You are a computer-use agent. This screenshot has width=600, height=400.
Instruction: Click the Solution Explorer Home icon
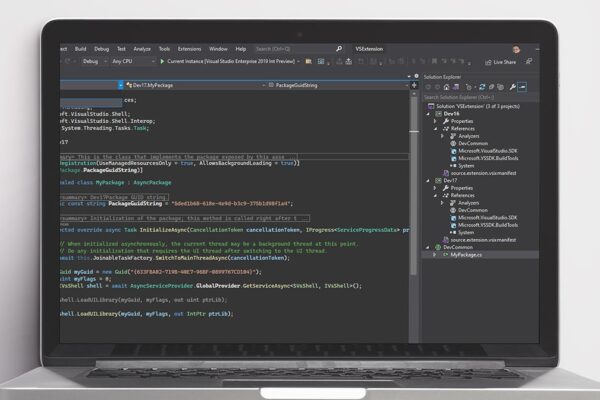coord(446,87)
